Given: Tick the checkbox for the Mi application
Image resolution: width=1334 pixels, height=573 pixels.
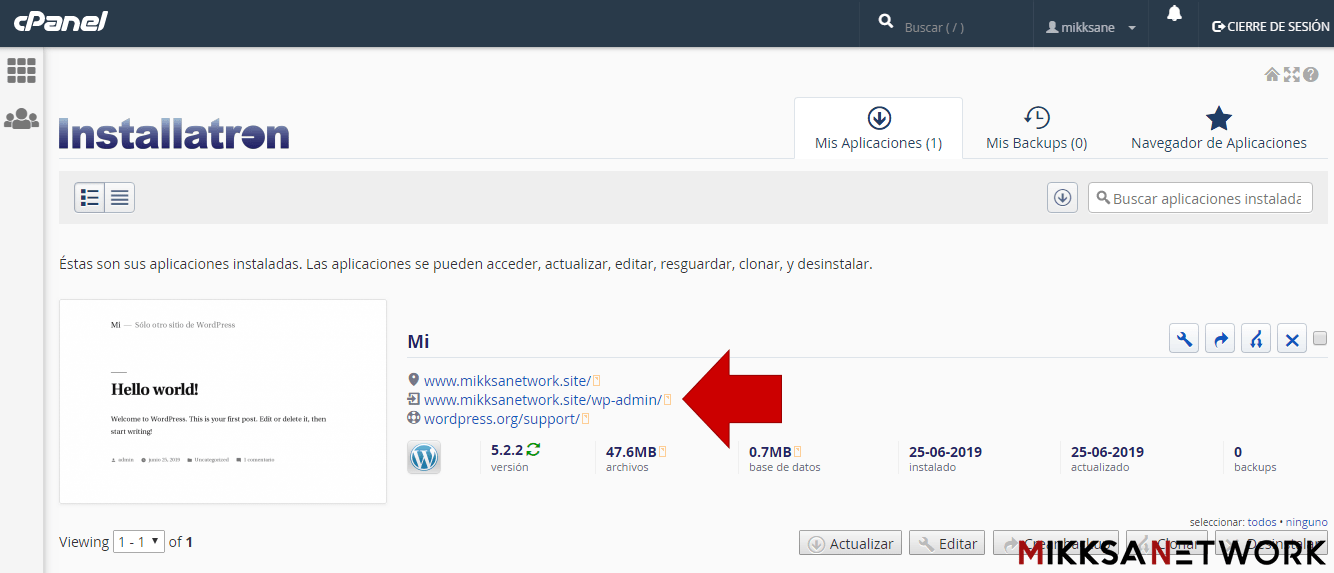Looking at the screenshot, I should click(1320, 338).
